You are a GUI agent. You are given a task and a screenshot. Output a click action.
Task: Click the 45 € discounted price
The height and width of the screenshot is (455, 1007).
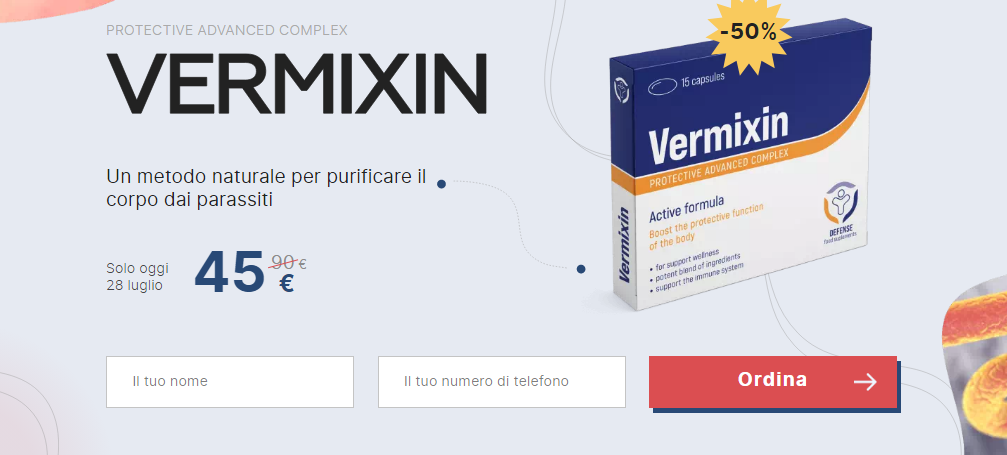pyautogui.click(x=244, y=272)
